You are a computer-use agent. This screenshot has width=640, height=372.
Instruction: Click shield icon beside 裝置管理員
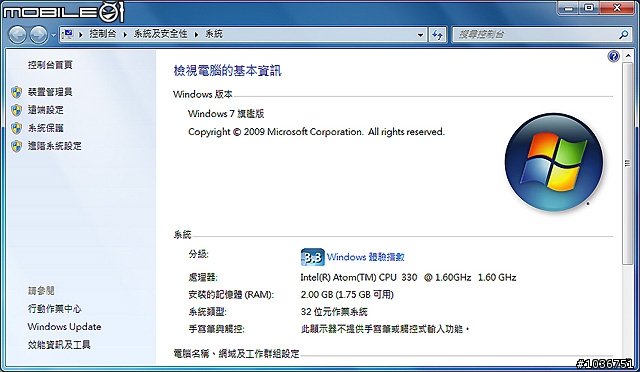17,92
